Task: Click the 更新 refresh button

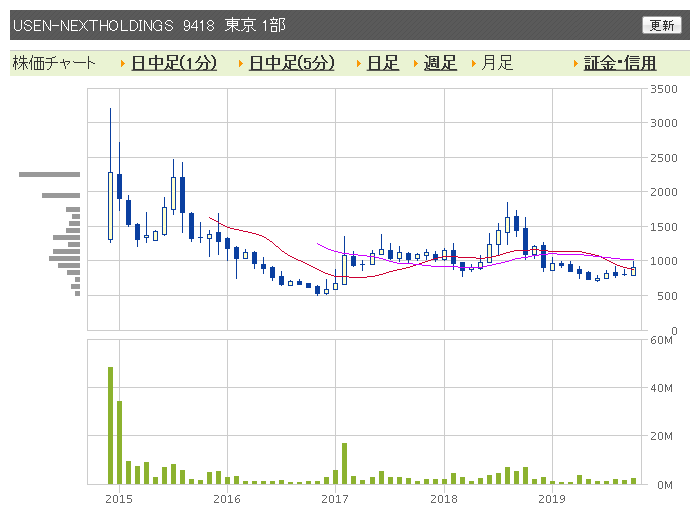Action: (x=662, y=25)
